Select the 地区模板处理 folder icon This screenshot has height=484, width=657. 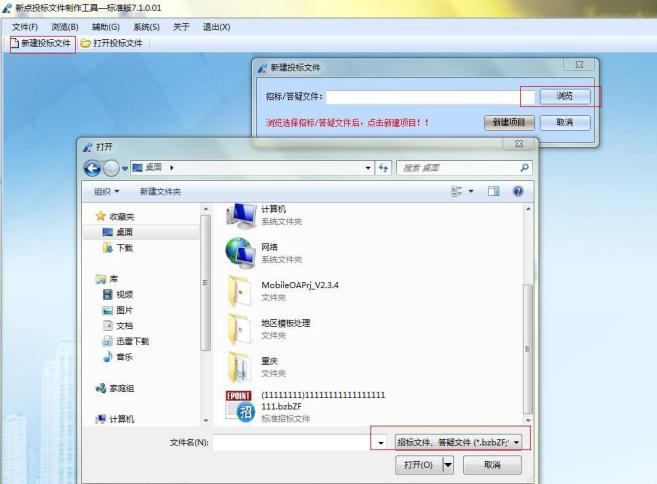coord(240,329)
